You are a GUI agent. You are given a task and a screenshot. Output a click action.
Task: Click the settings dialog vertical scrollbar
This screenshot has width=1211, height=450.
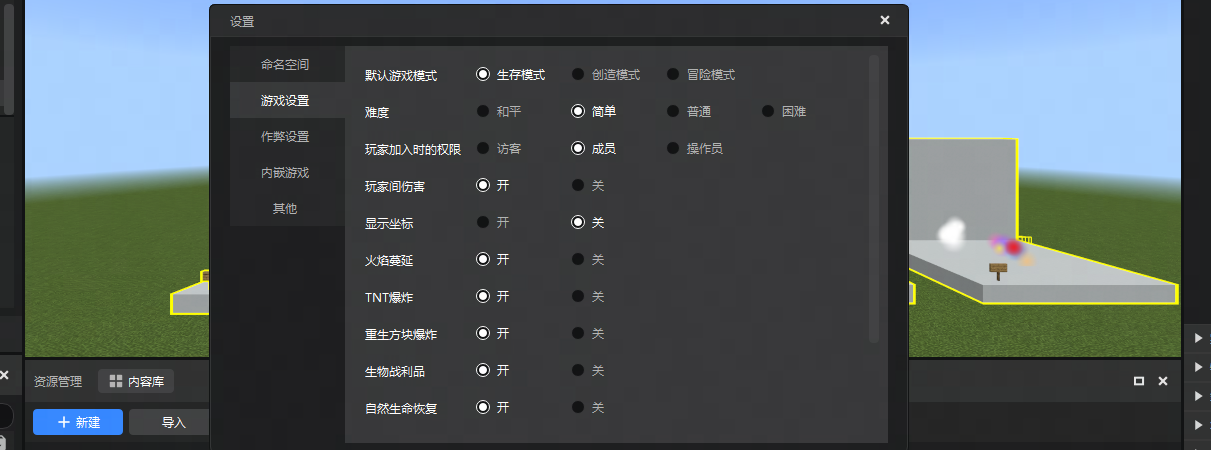pyautogui.click(x=874, y=200)
